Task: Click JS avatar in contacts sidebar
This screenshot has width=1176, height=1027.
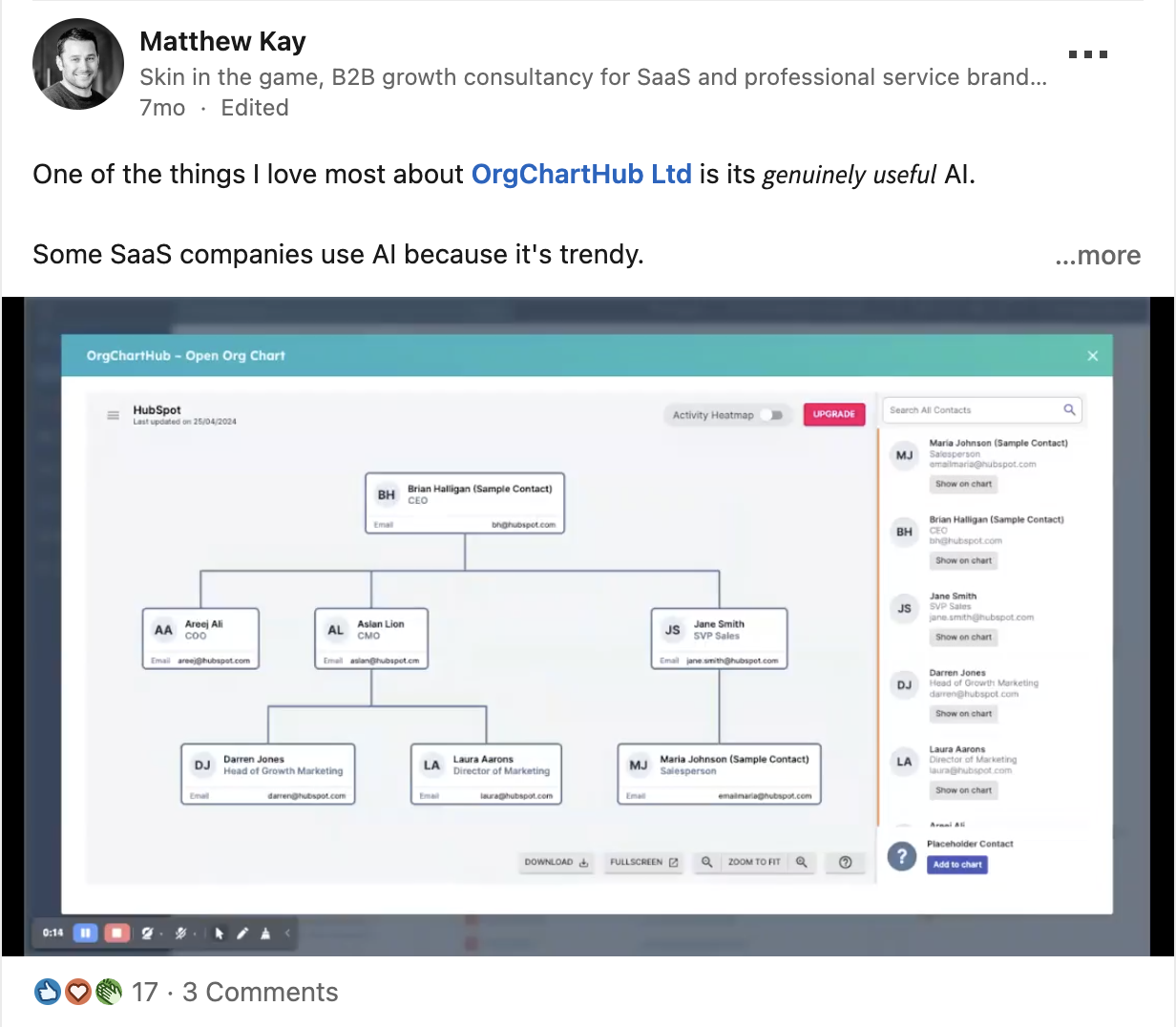Action: coord(904,608)
